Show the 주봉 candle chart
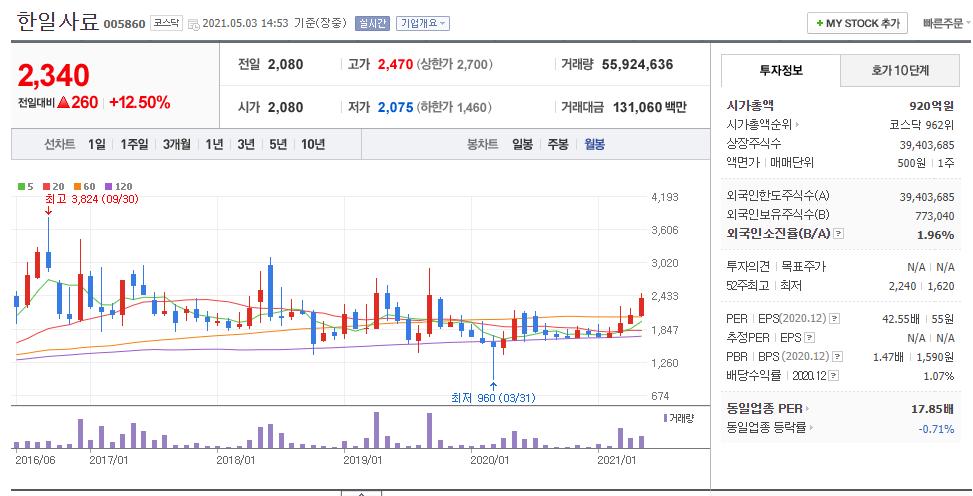The width and height of the screenshot is (973, 496). [x=558, y=144]
